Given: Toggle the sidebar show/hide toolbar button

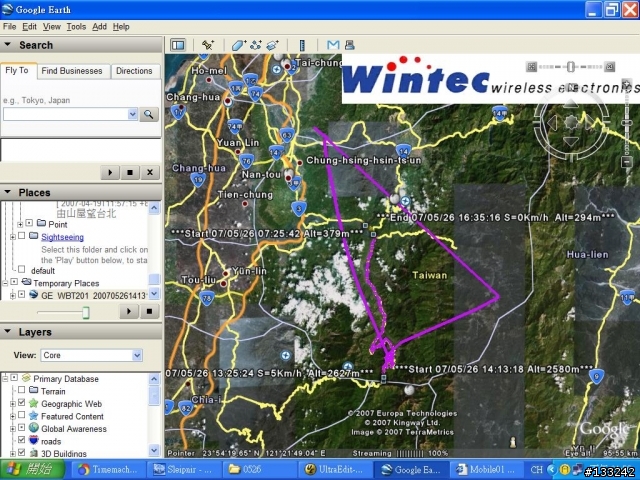Looking at the screenshot, I should (178, 45).
